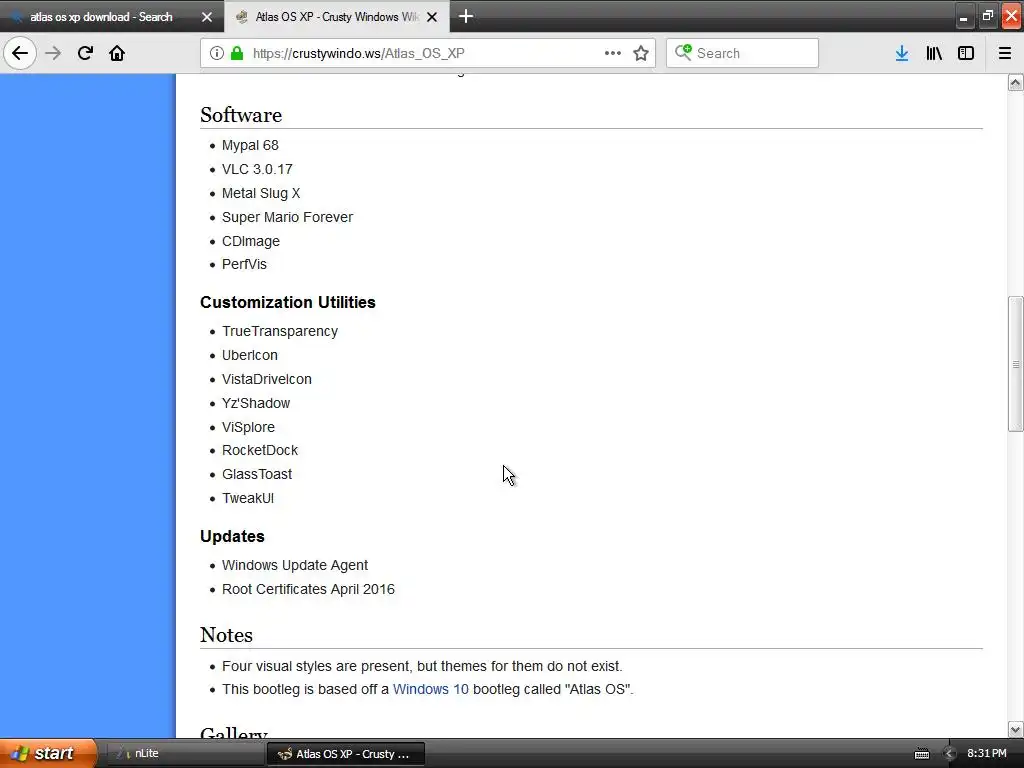Image resolution: width=1024 pixels, height=768 pixels.
Task: Click the VistaDriveIcon entry
Action: [x=267, y=379]
